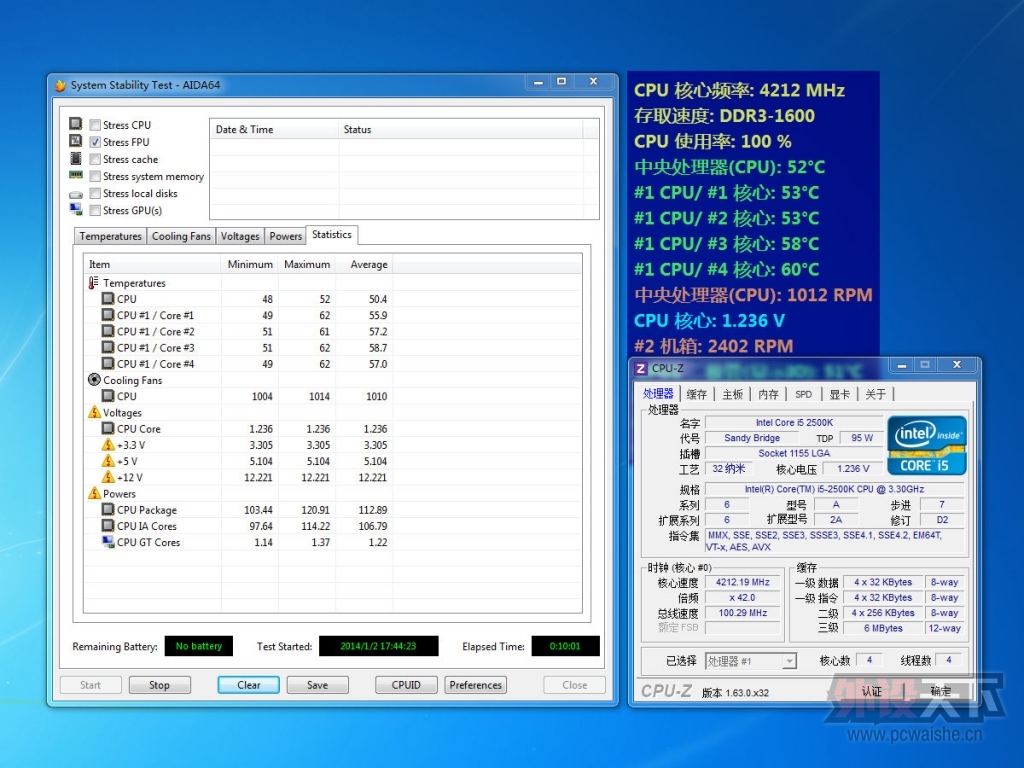
Task: Click the monitor icon beside Stress GPU(s)
Action: (x=76, y=210)
